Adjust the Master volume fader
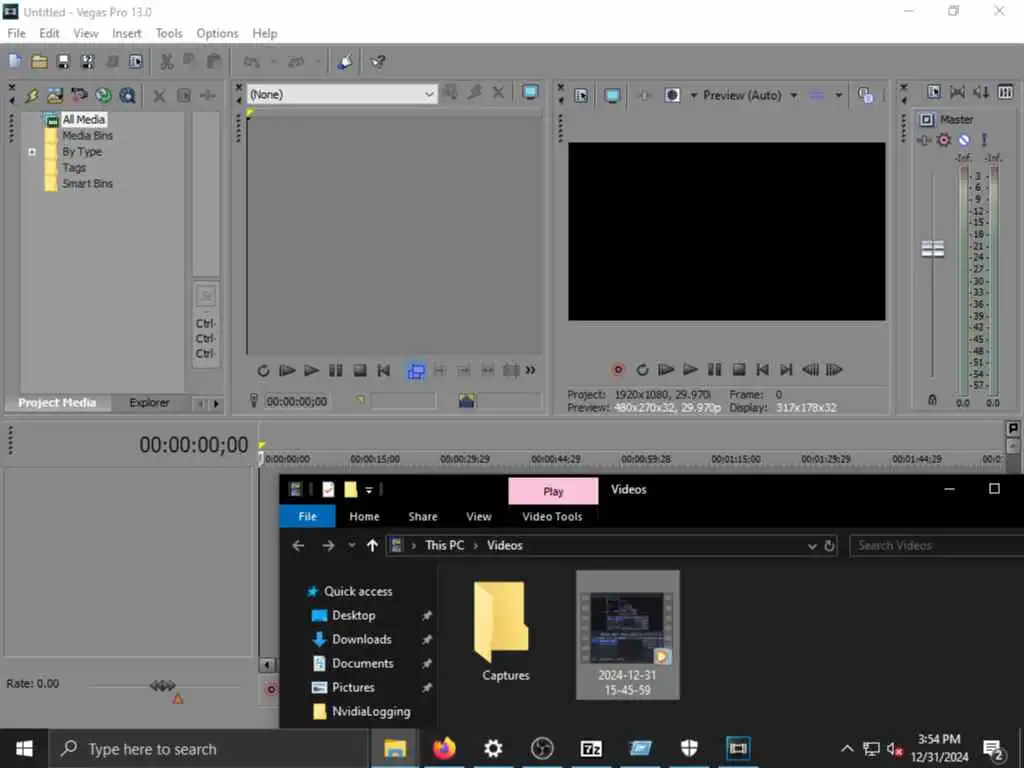 (x=933, y=249)
